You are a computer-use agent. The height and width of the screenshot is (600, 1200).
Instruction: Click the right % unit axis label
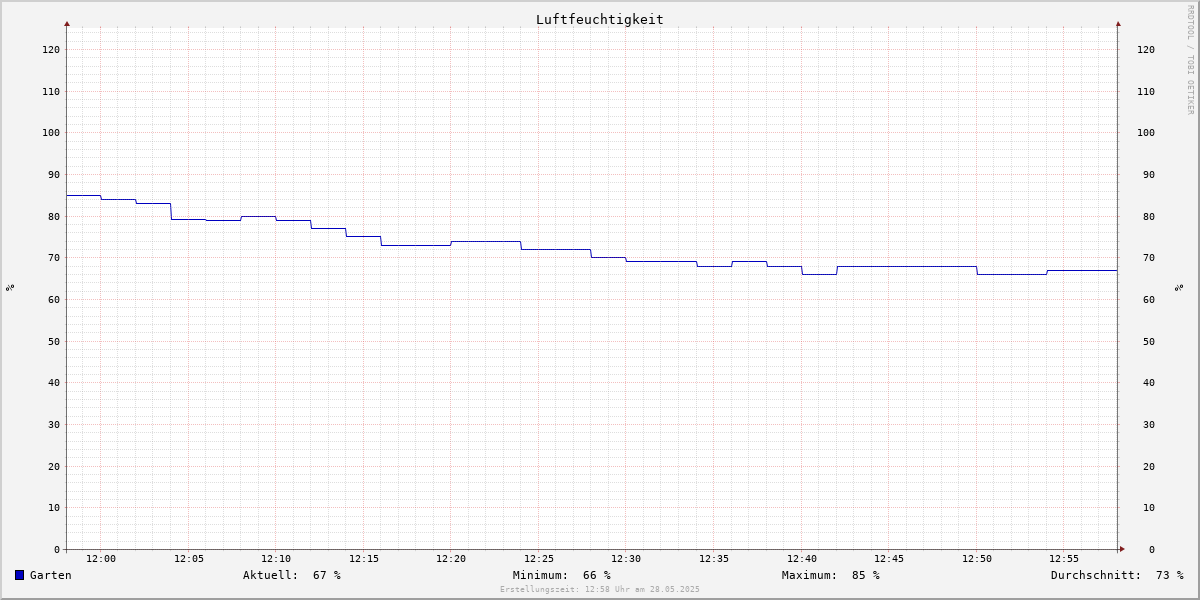(x=1179, y=288)
